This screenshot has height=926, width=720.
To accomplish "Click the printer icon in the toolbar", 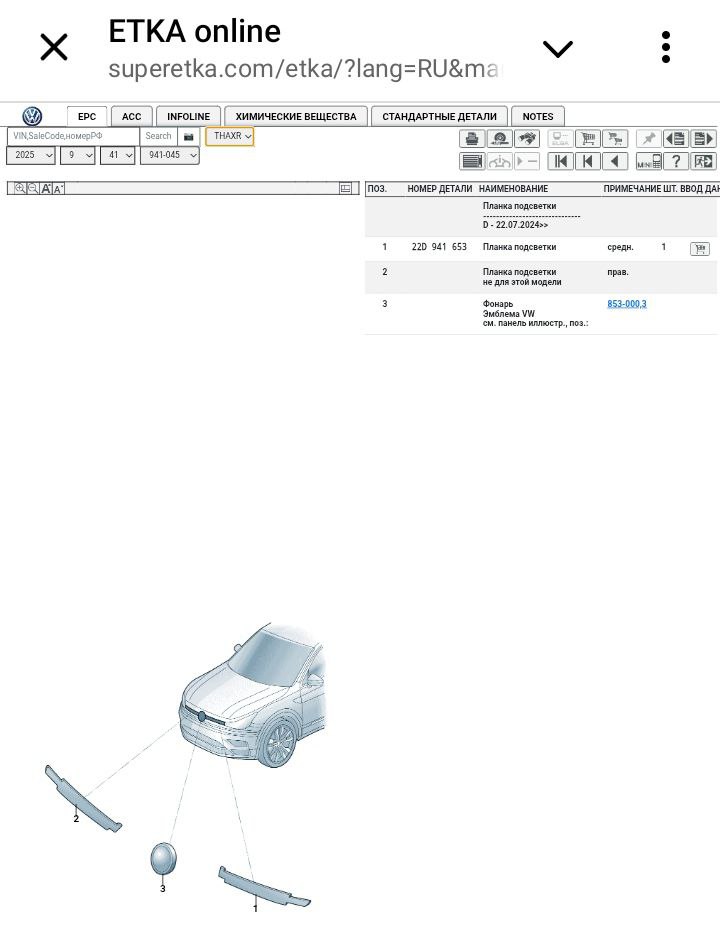I will point(472,139).
